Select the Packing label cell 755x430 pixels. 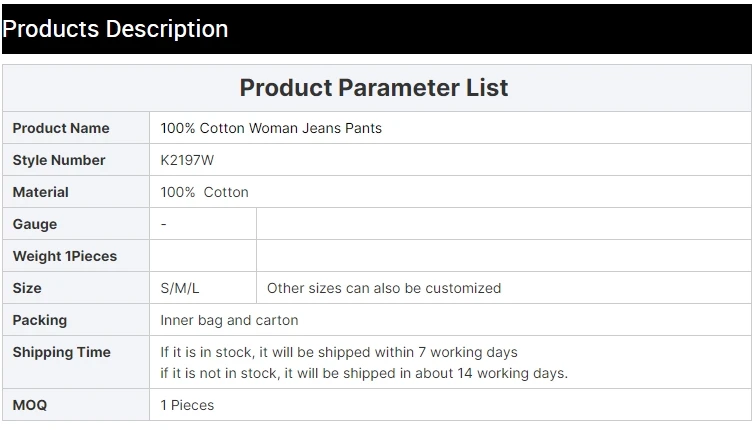[x=40, y=320]
